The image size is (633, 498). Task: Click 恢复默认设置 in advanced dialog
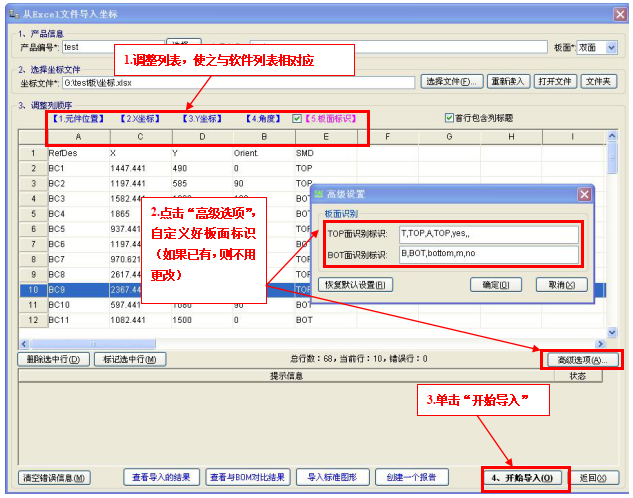pos(358,285)
